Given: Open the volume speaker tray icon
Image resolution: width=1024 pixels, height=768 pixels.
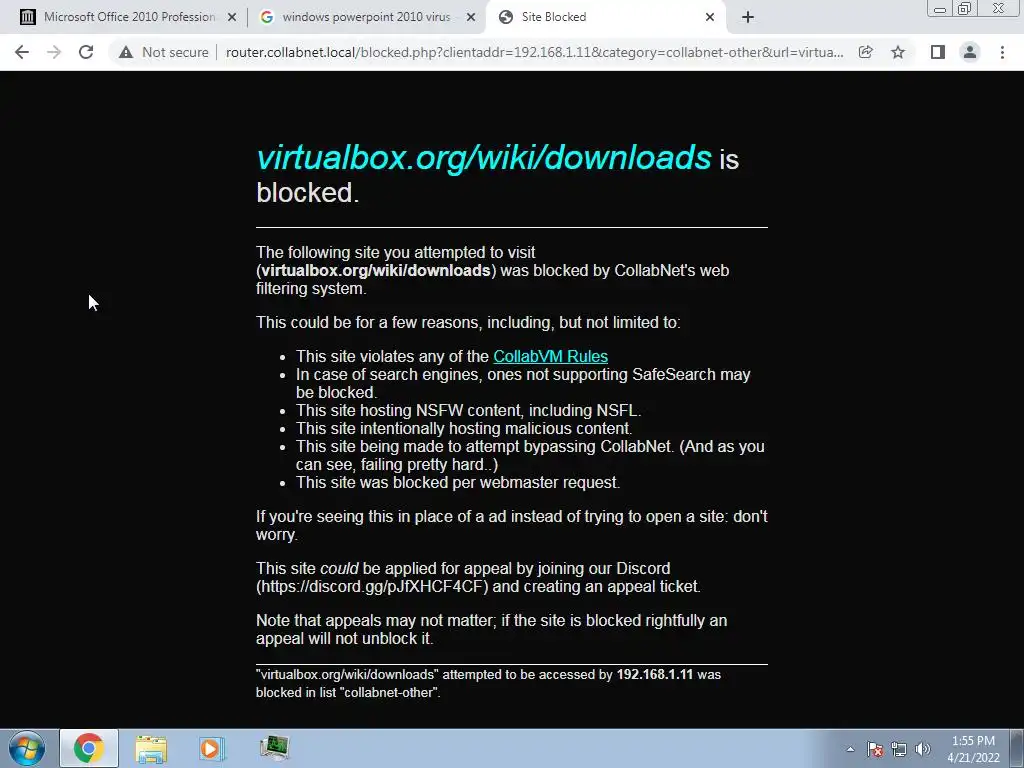Looking at the screenshot, I should tap(923, 750).
